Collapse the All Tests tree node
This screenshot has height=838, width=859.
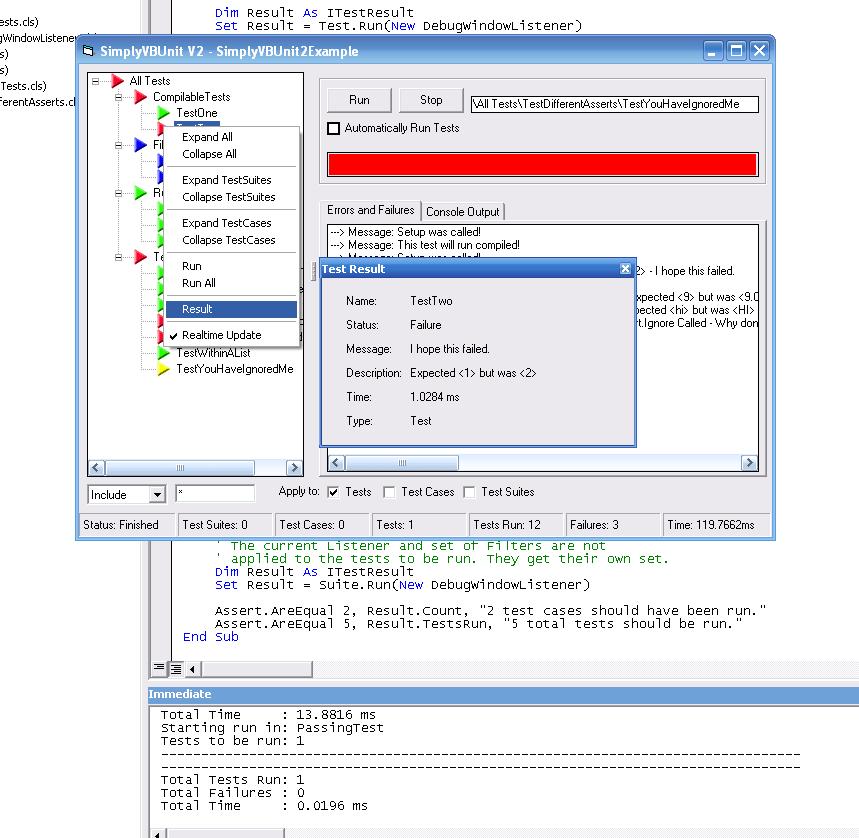coord(96,81)
